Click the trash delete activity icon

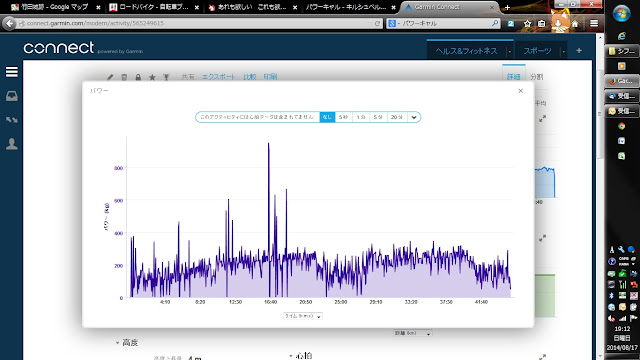124,77
